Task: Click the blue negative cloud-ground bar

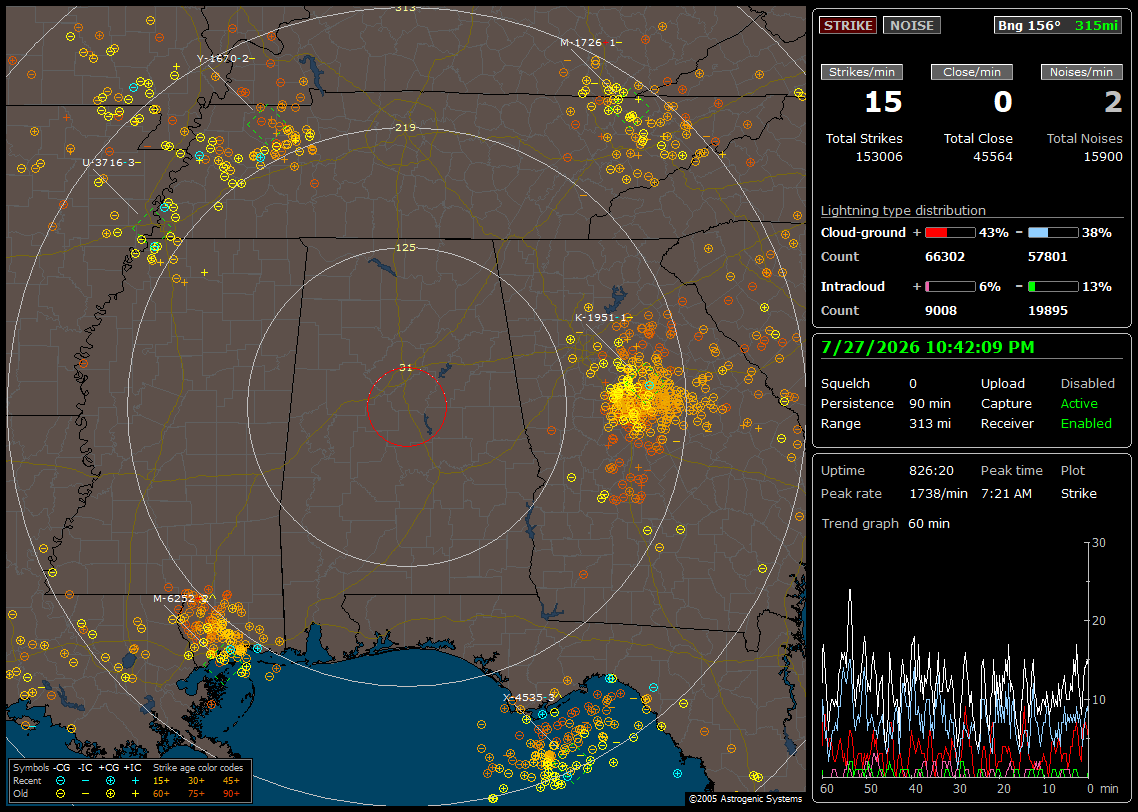Action: point(1053,233)
